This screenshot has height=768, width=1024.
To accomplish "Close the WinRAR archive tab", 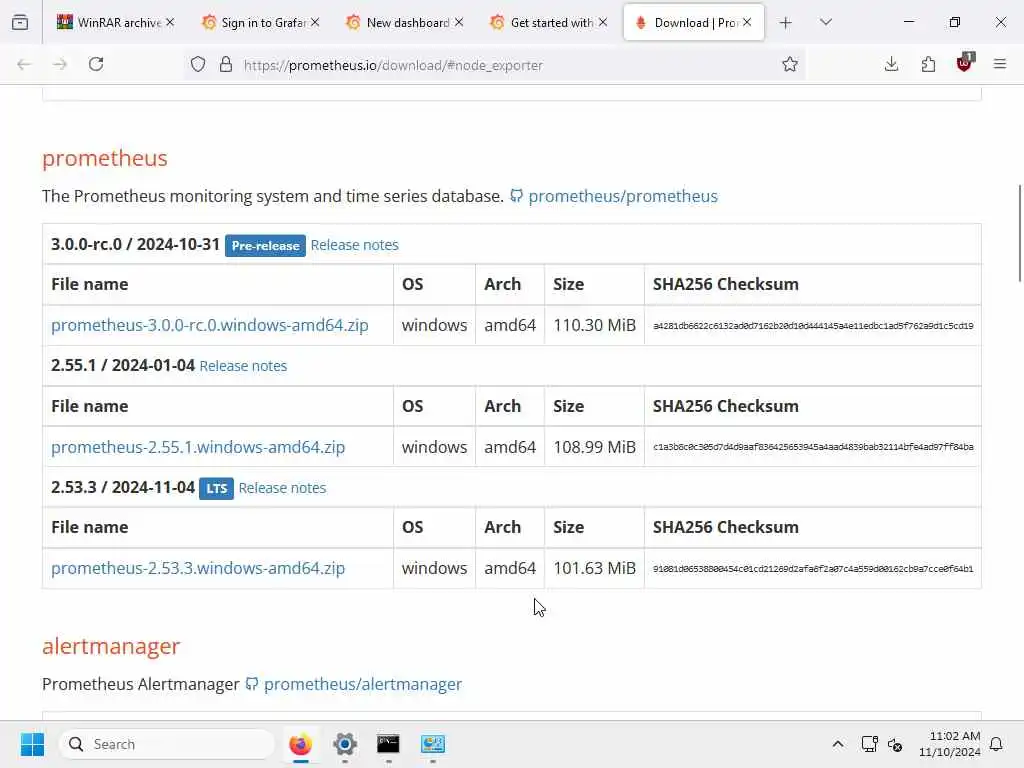I will [x=170, y=22].
